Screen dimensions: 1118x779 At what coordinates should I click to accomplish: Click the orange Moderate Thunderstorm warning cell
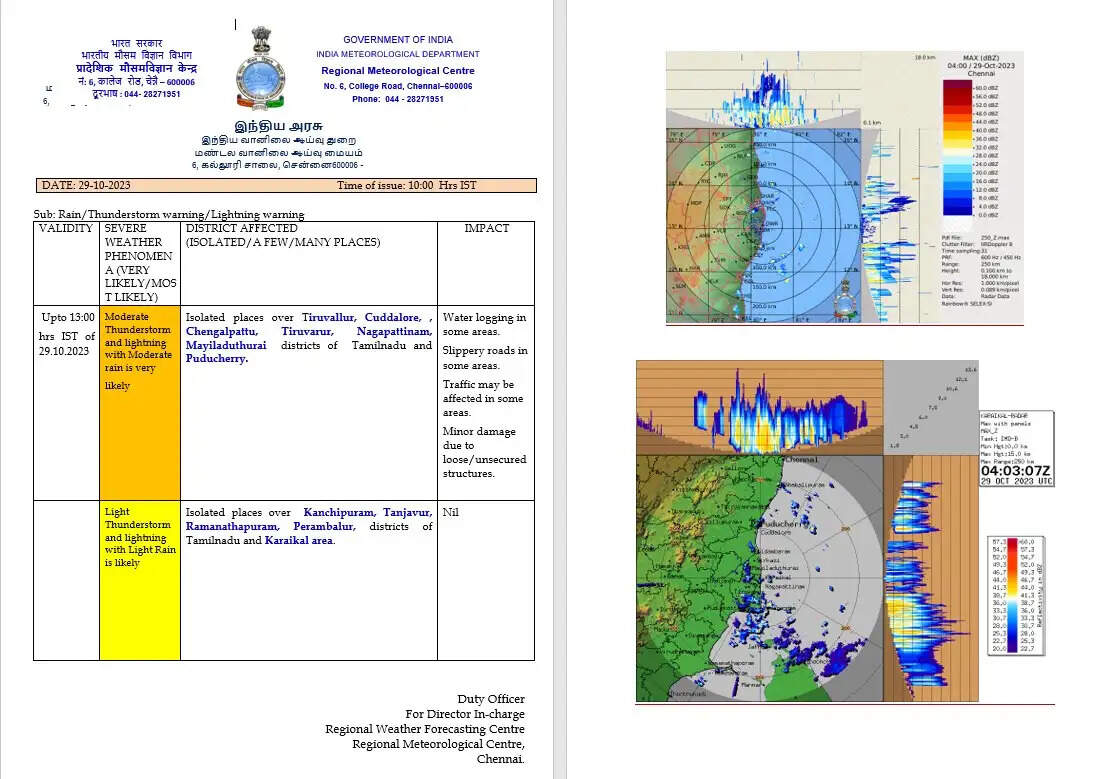(140, 402)
